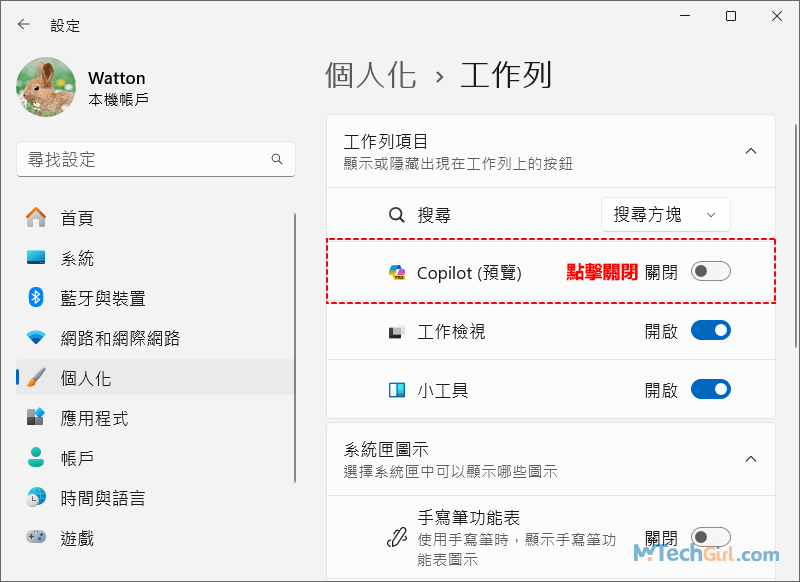Select 首頁 in the navigation menu
The image size is (800, 582).
pyautogui.click(x=35, y=218)
